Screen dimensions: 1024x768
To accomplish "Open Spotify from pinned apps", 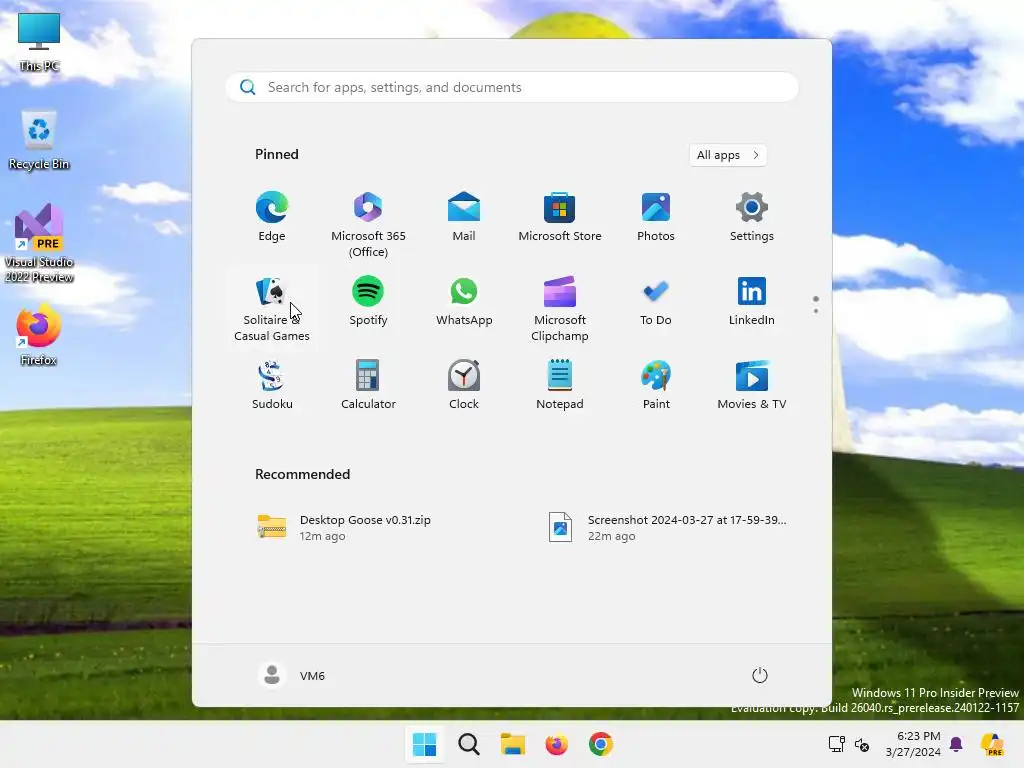I will point(368,302).
